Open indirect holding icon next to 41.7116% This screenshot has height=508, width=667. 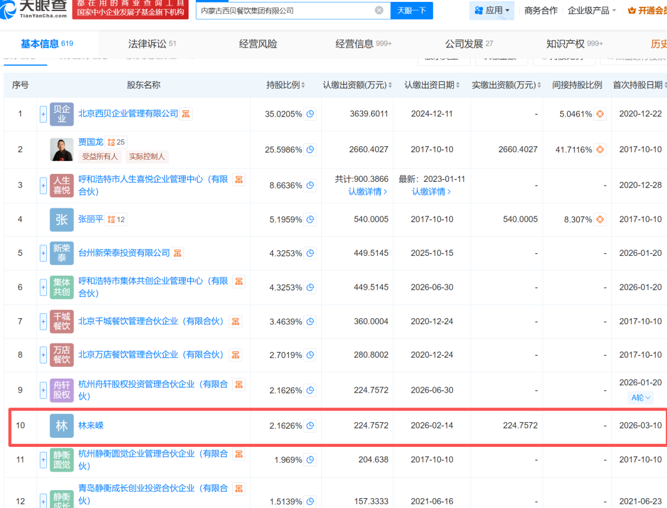tap(600, 149)
